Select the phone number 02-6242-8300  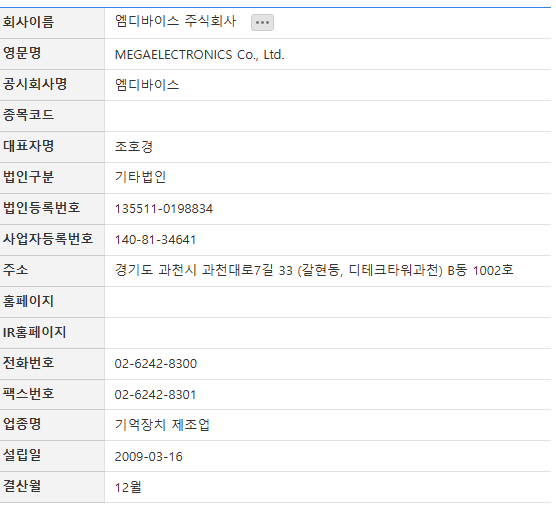click(x=155, y=364)
